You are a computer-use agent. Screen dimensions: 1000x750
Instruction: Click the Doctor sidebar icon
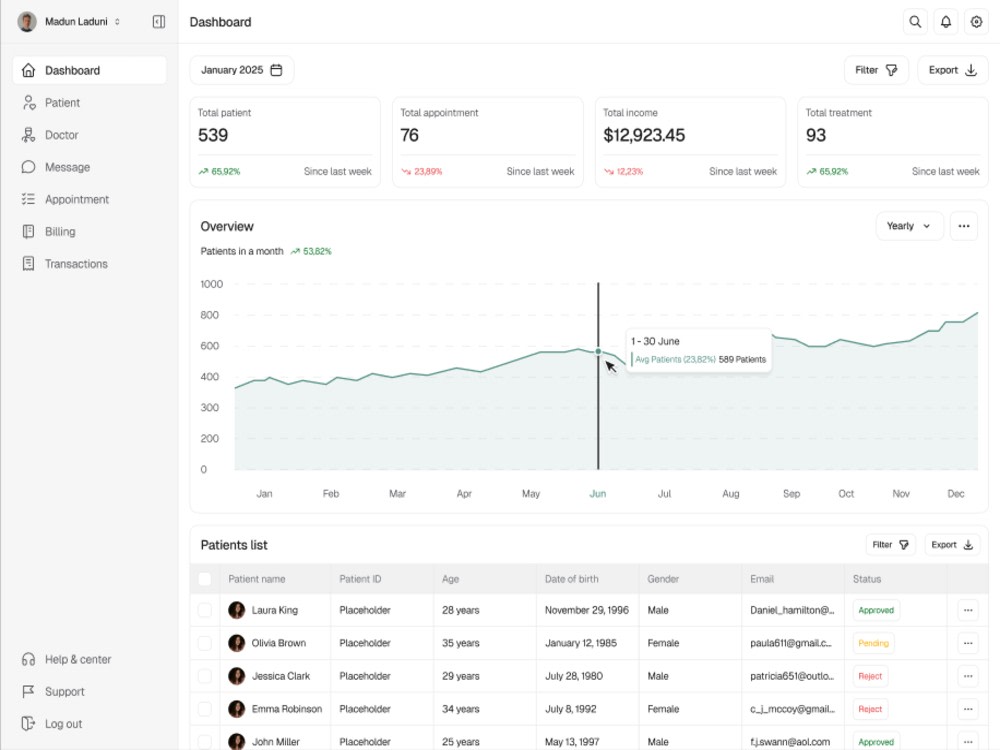point(28,135)
